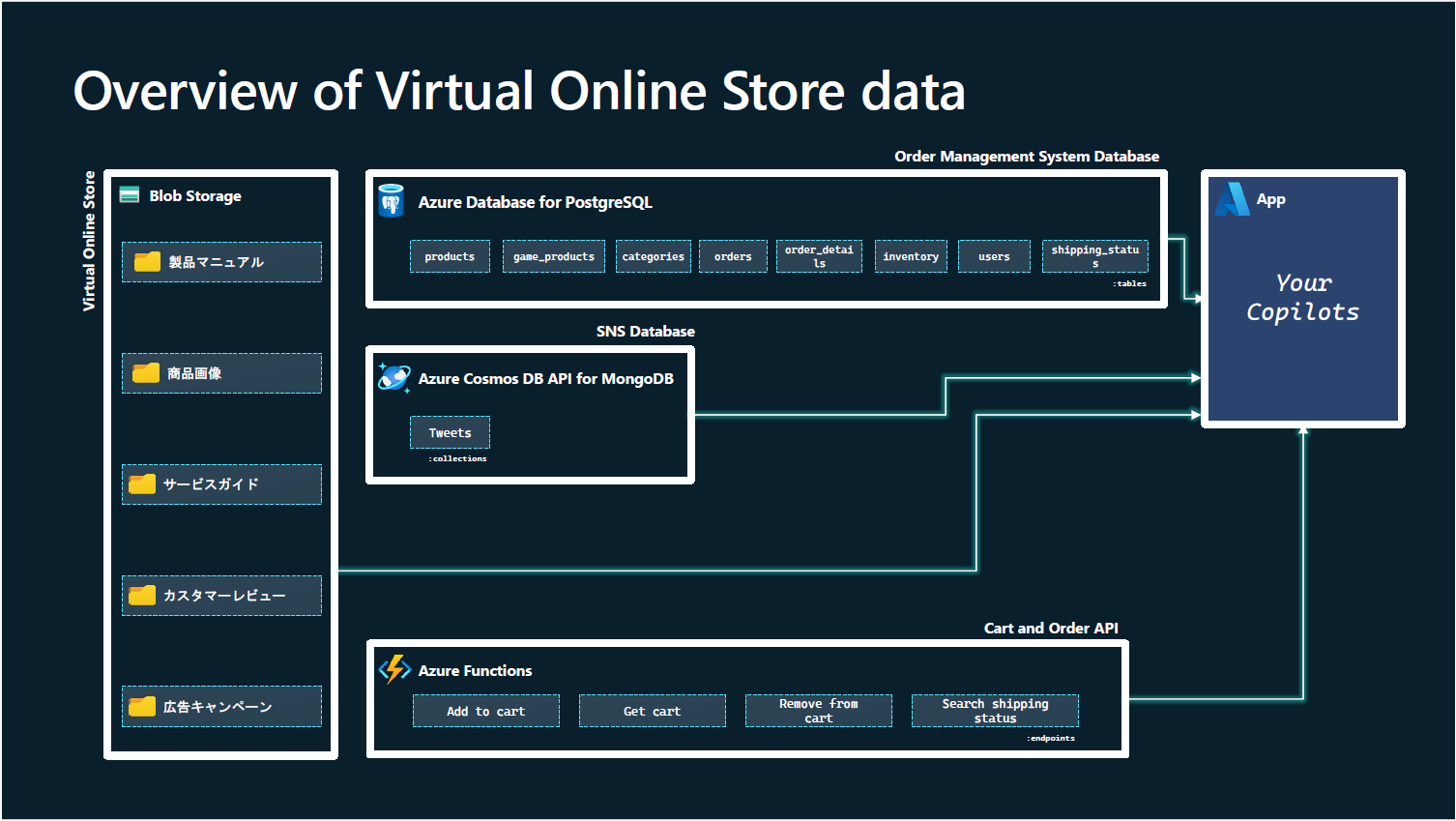The width and height of the screenshot is (1456, 821).
Task: Click the サービスガイド folder label
Action: pos(211,484)
